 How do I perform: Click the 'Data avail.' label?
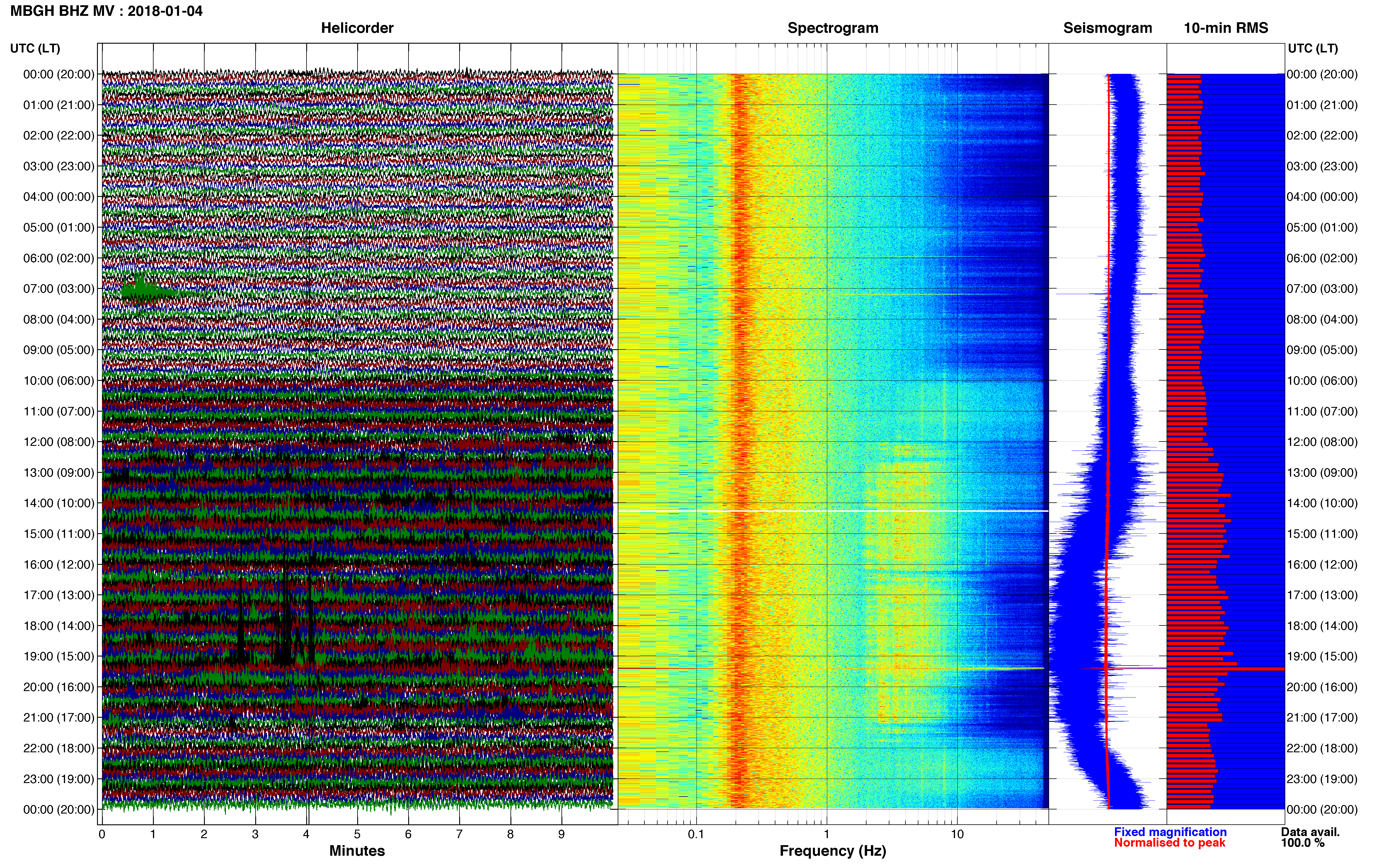pyautogui.click(x=1310, y=832)
